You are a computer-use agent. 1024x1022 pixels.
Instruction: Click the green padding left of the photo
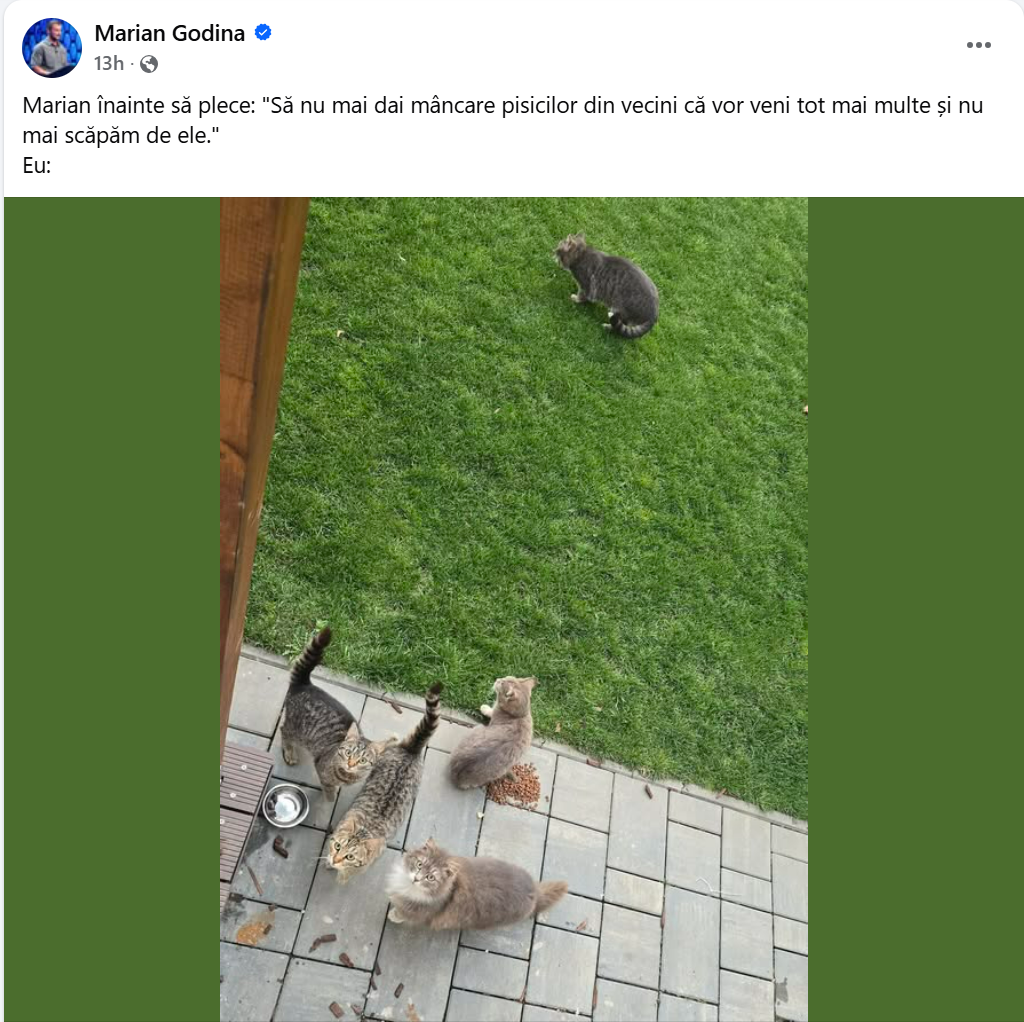[x=112, y=609]
